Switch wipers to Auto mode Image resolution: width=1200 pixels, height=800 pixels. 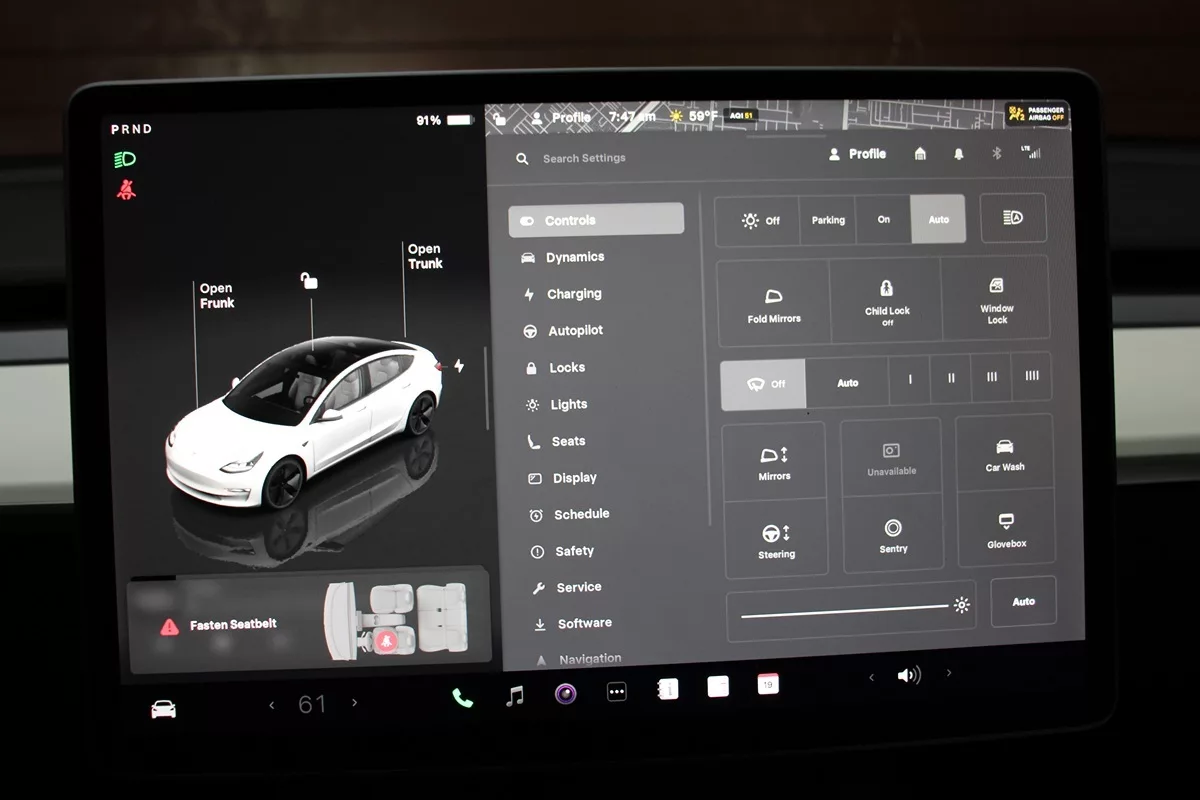pyautogui.click(x=847, y=383)
